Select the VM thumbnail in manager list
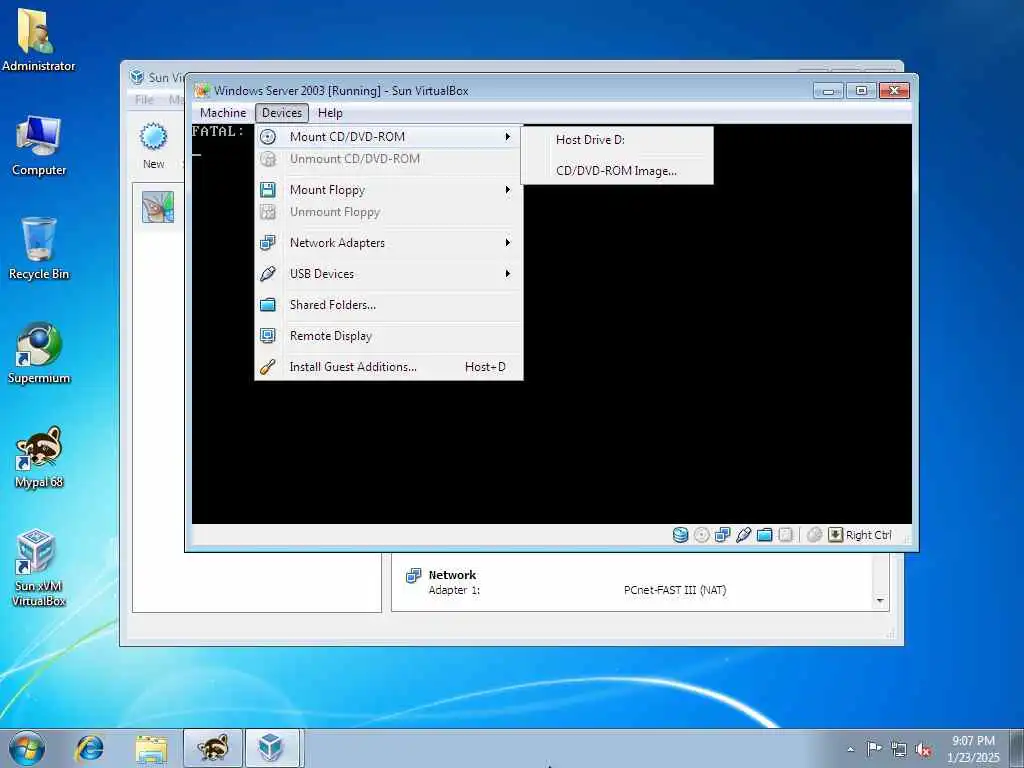This screenshot has width=1024, height=768. tap(158, 207)
